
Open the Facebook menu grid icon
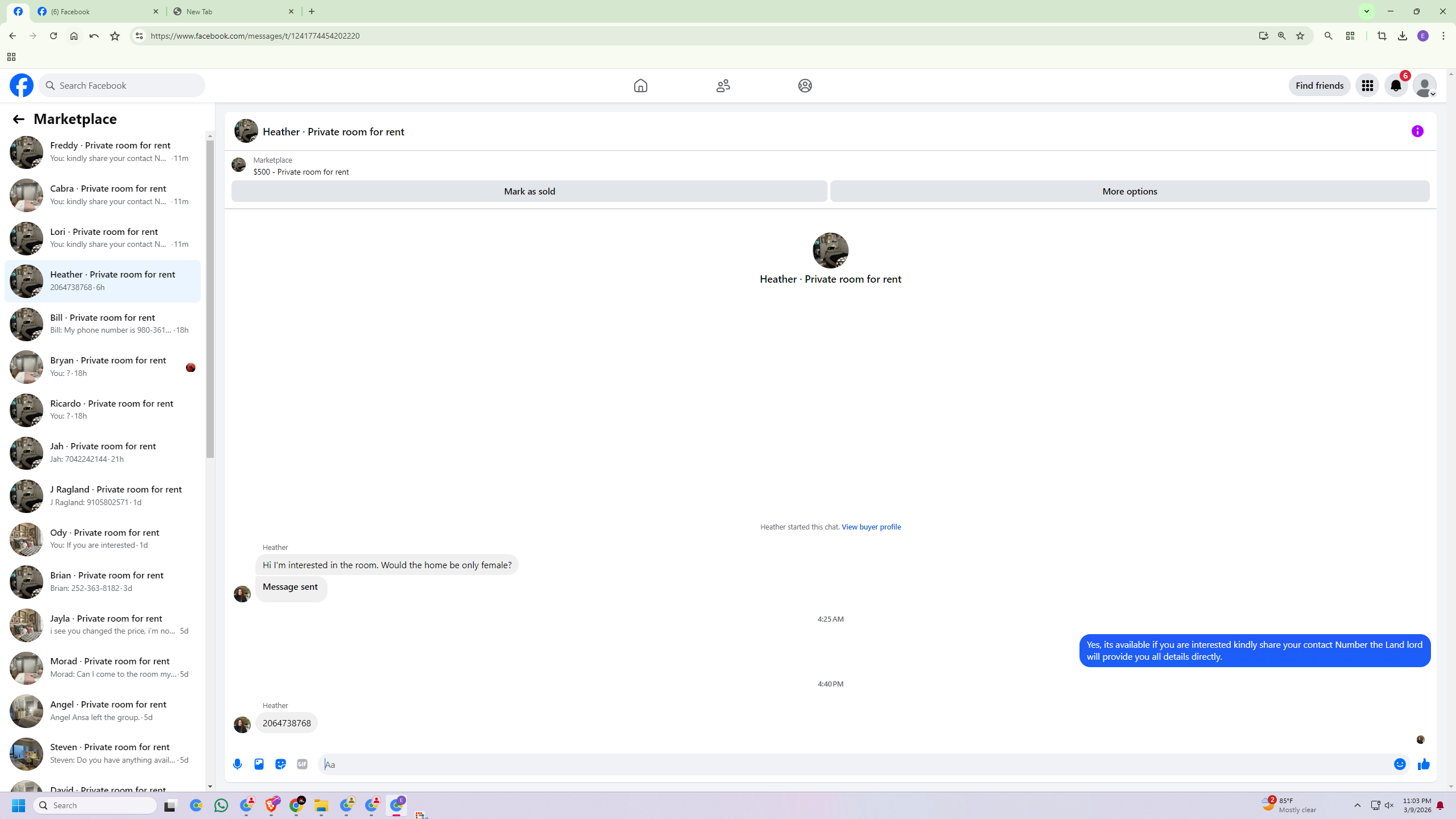[x=1367, y=85]
